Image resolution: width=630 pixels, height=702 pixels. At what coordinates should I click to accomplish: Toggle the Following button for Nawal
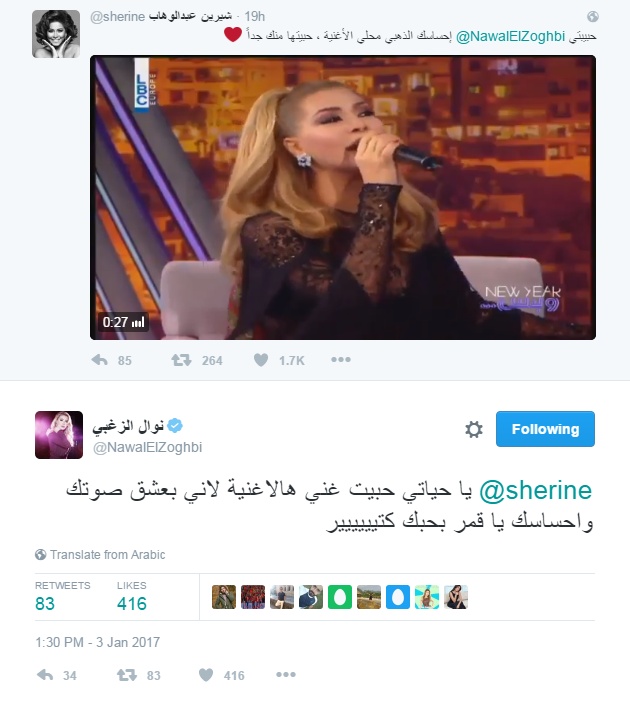coord(545,429)
